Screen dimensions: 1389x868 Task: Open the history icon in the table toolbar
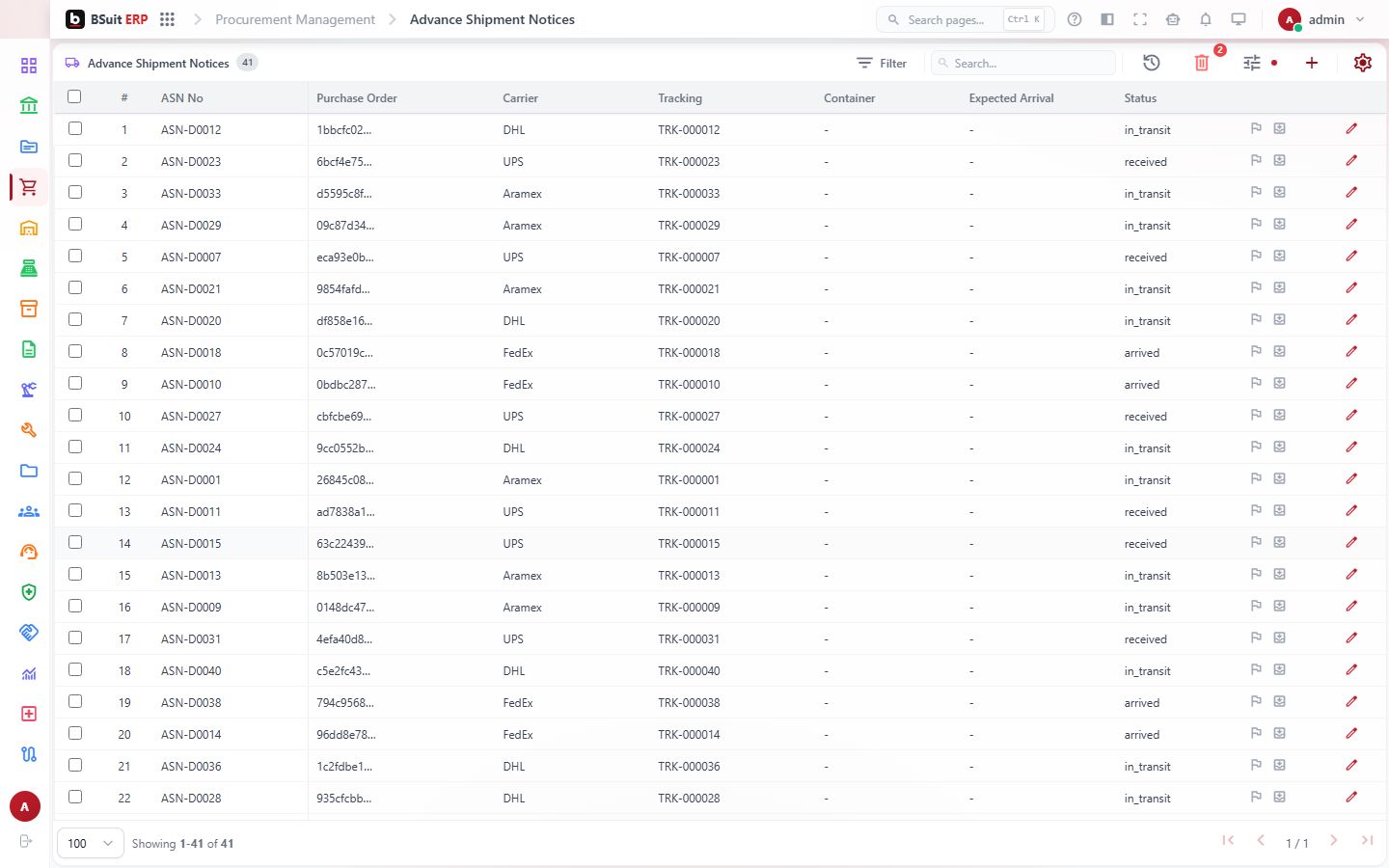[1151, 63]
